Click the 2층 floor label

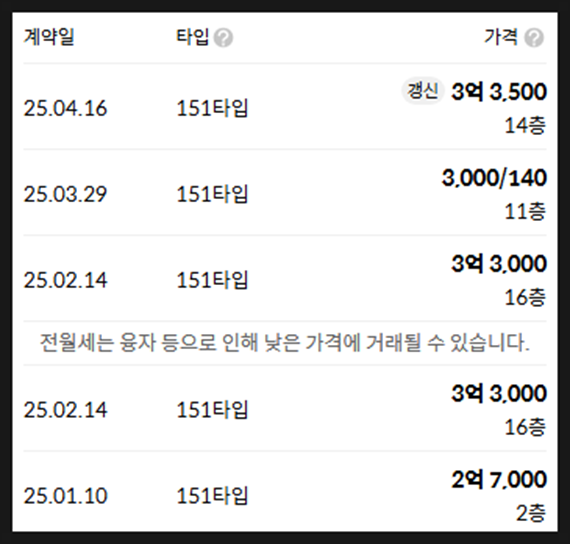pos(531,513)
